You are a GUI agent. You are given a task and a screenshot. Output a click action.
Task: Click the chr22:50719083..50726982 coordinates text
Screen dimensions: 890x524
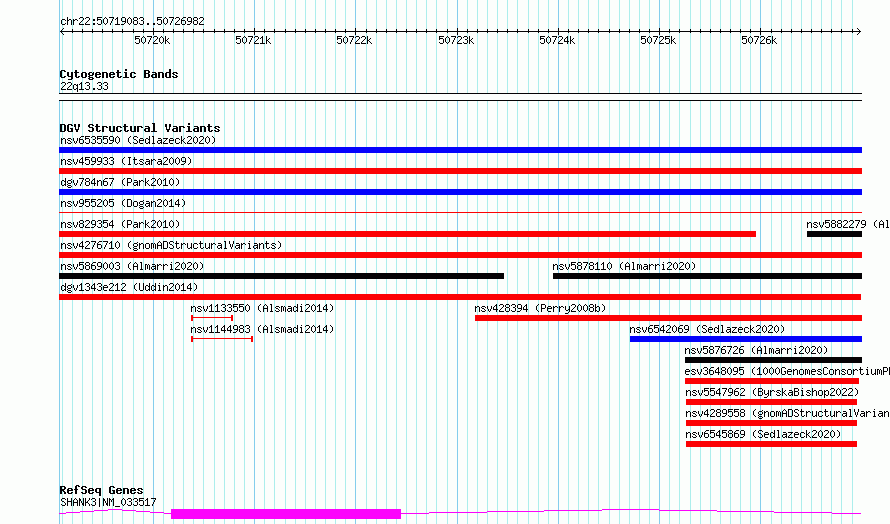click(132, 22)
